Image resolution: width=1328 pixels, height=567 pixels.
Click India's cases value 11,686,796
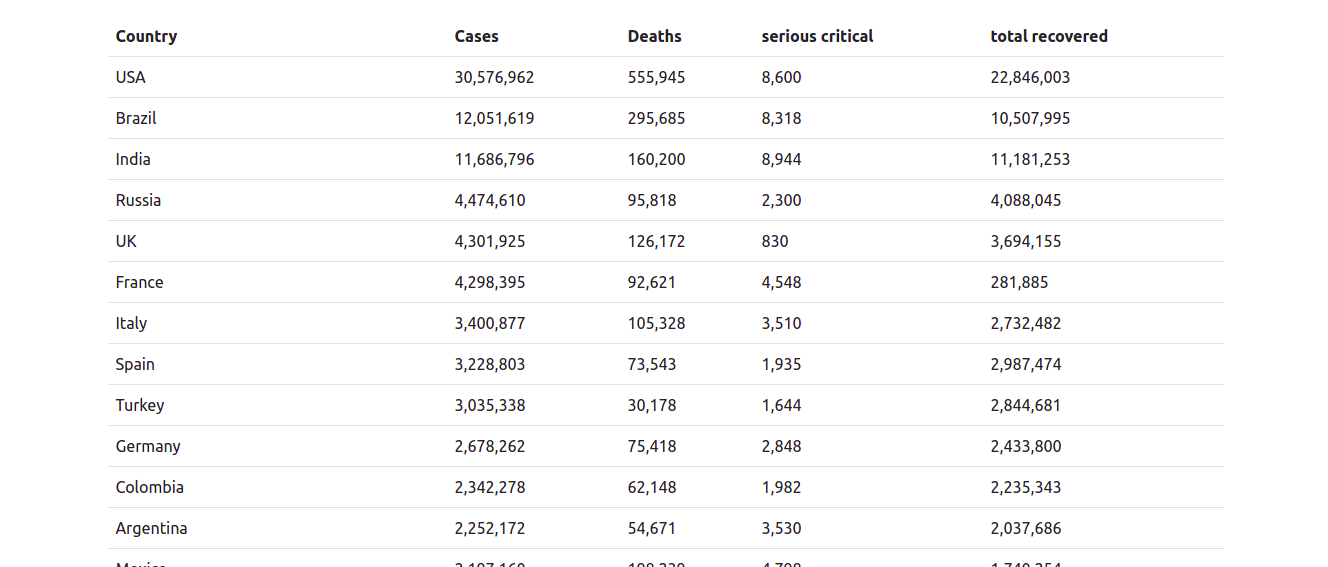[495, 159]
